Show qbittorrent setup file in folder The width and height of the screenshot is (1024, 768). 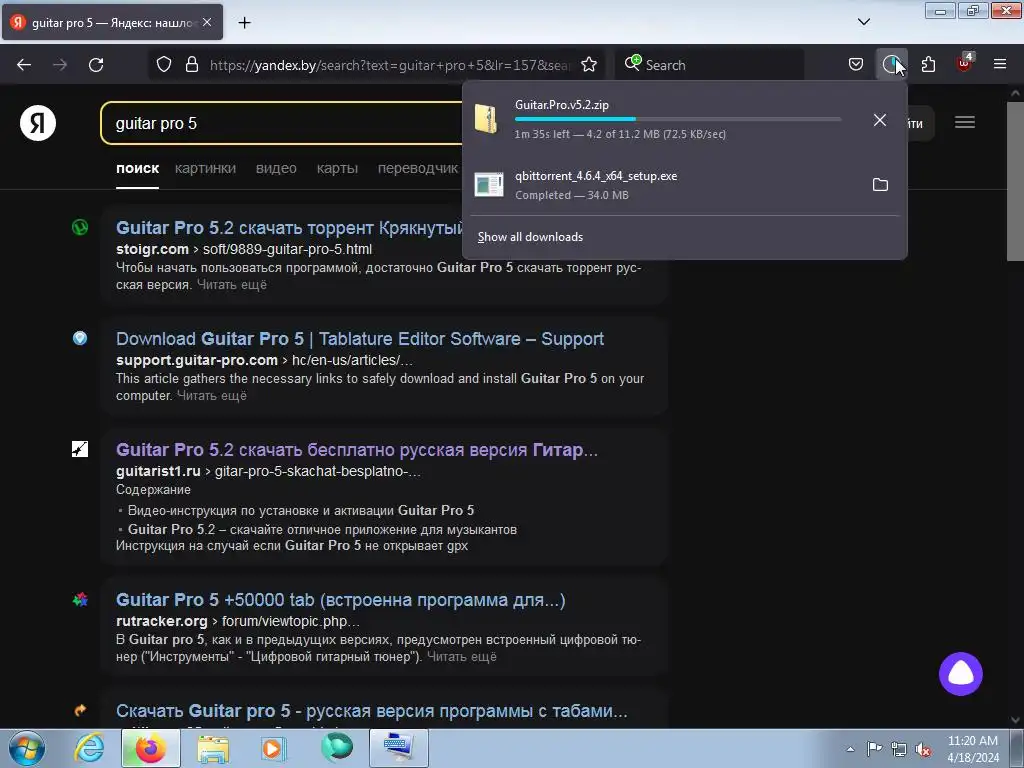pos(880,185)
